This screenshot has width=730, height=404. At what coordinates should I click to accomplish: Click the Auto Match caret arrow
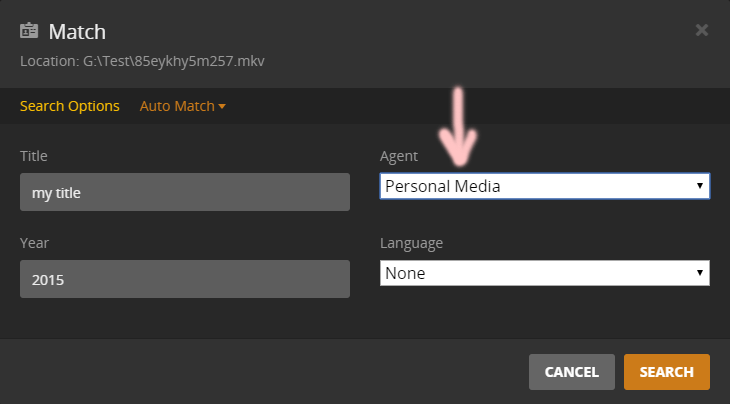coord(222,106)
